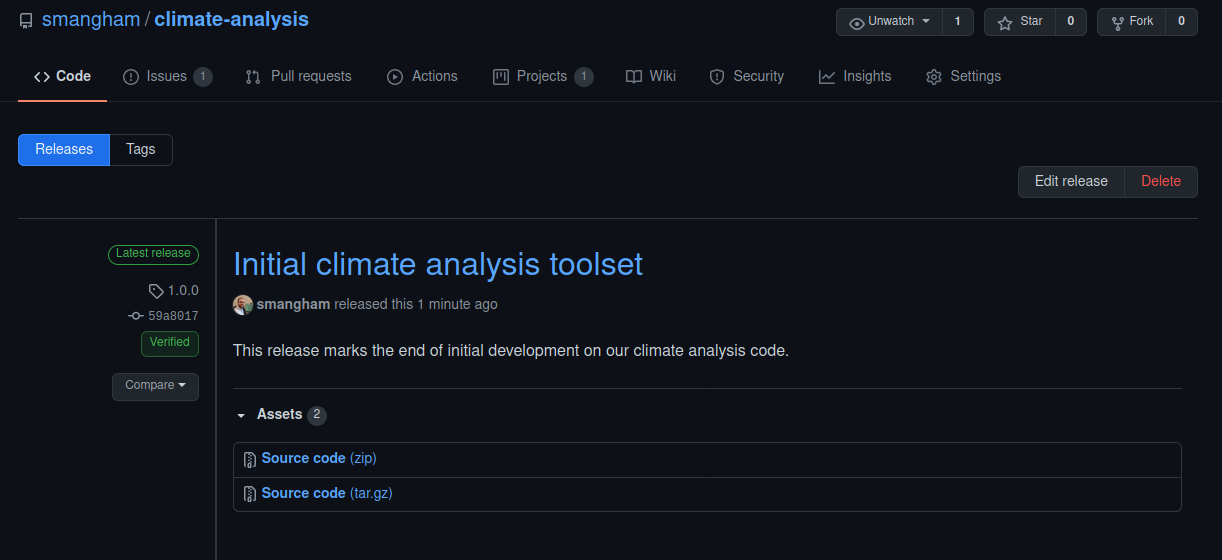1222x560 pixels.
Task: Delete this release
Action: (x=1161, y=182)
